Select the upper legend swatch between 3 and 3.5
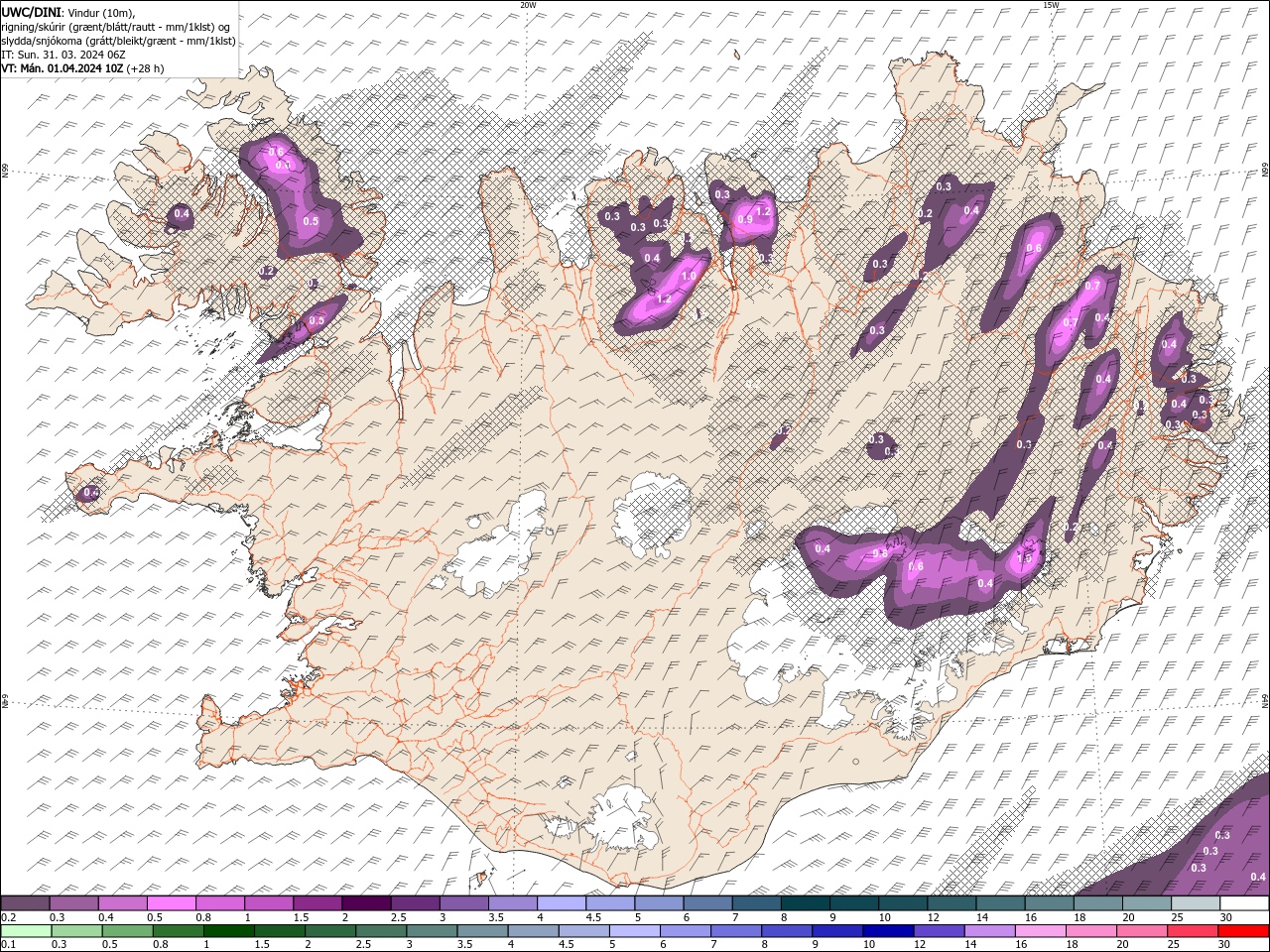1270x952 pixels. pos(464,903)
